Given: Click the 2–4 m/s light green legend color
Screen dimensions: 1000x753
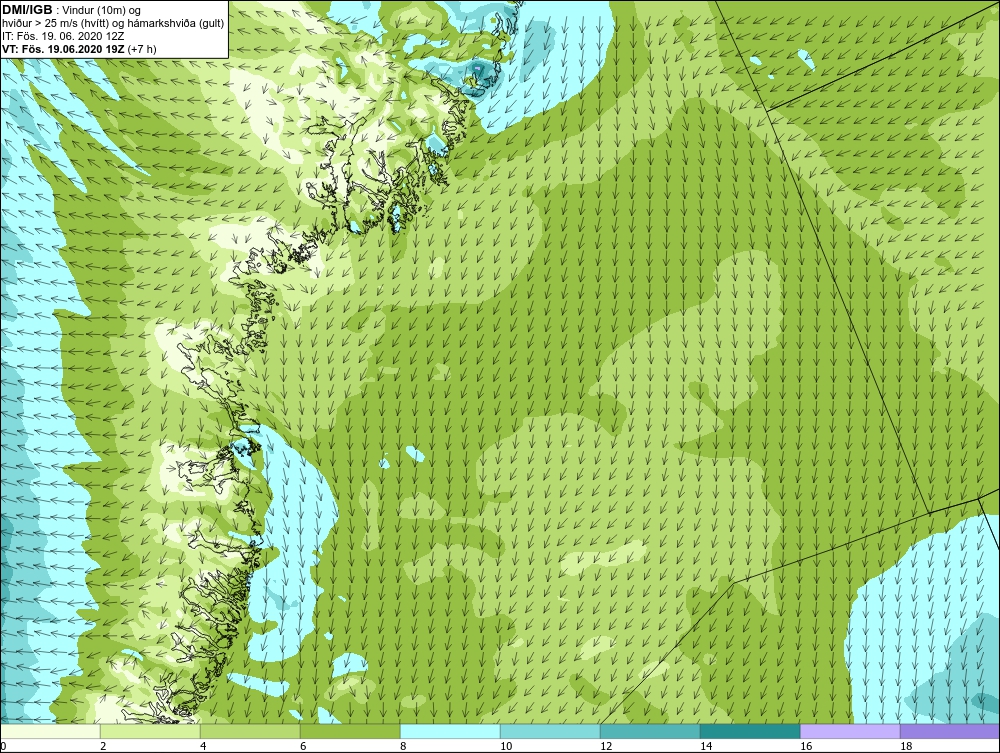Looking at the screenshot, I should coord(150,731).
